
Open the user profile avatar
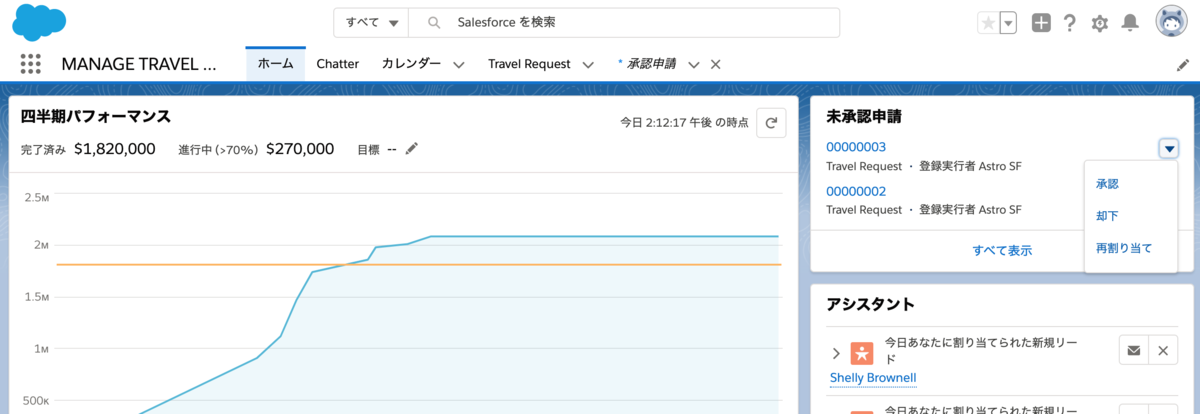point(1172,22)
